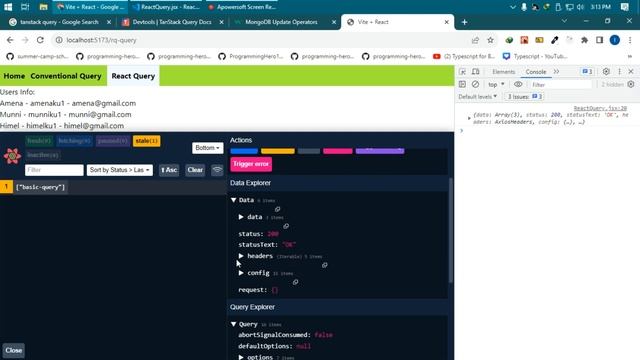This screenshot has width=640, height=360.
Task: Toggle the device toolbar icon
Action: pos(476,71)
